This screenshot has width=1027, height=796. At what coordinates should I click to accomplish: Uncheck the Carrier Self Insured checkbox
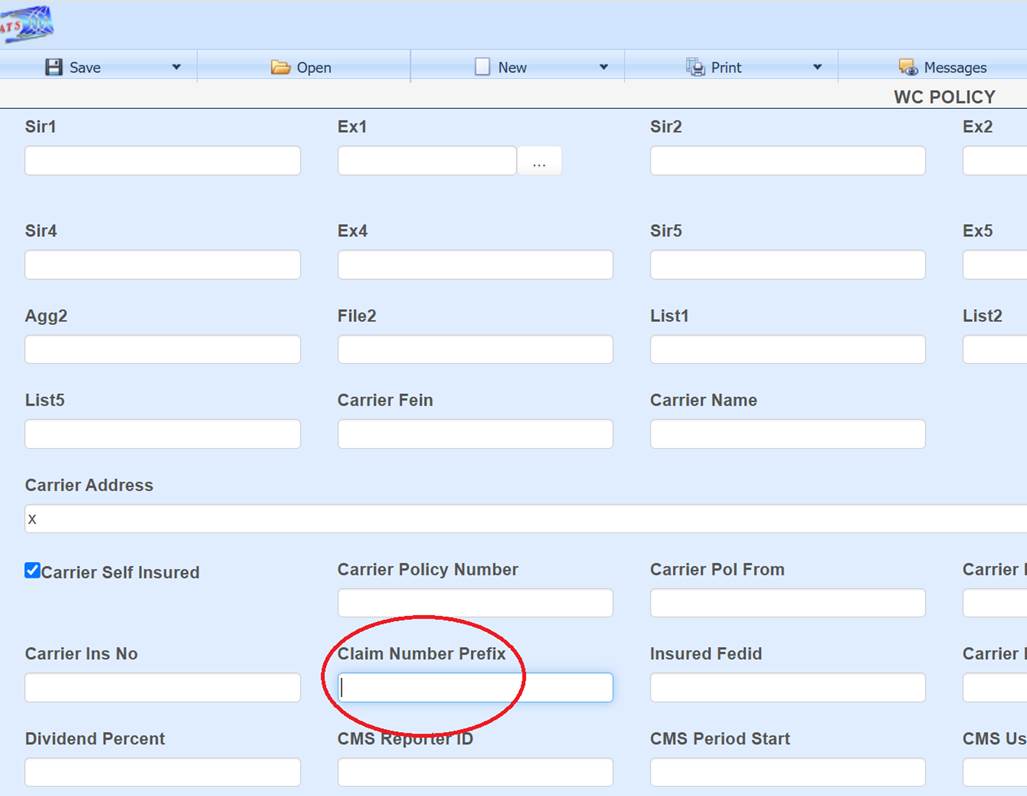[32, 571]
